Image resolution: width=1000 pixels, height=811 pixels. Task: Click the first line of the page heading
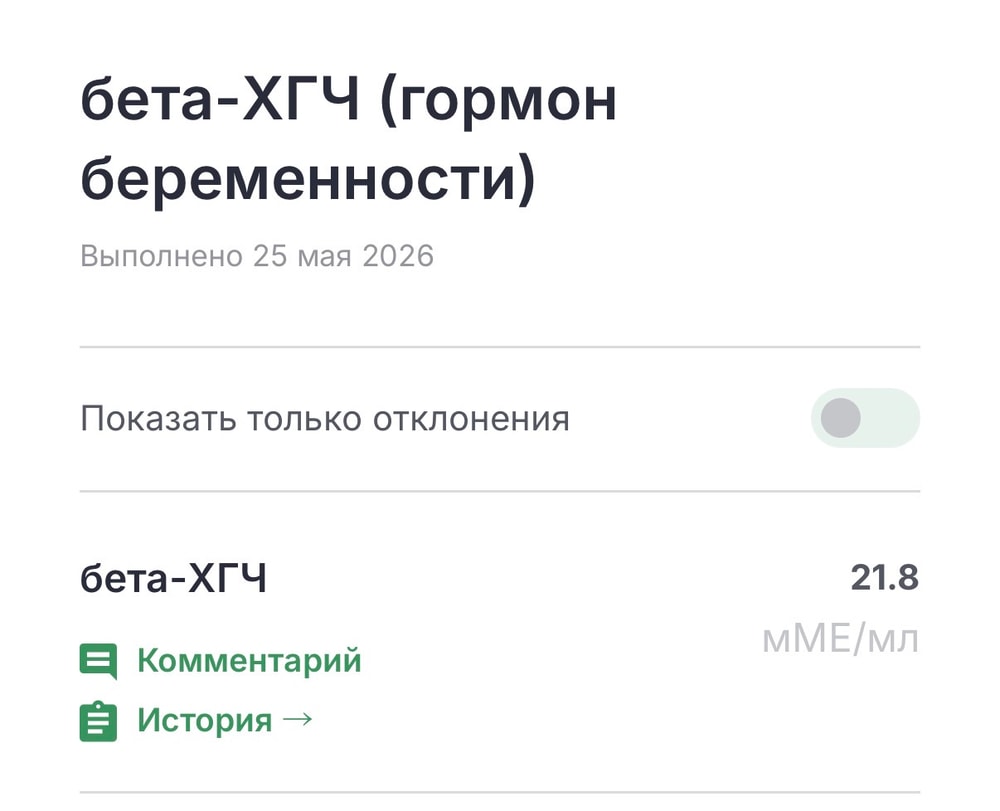point(348,101)
